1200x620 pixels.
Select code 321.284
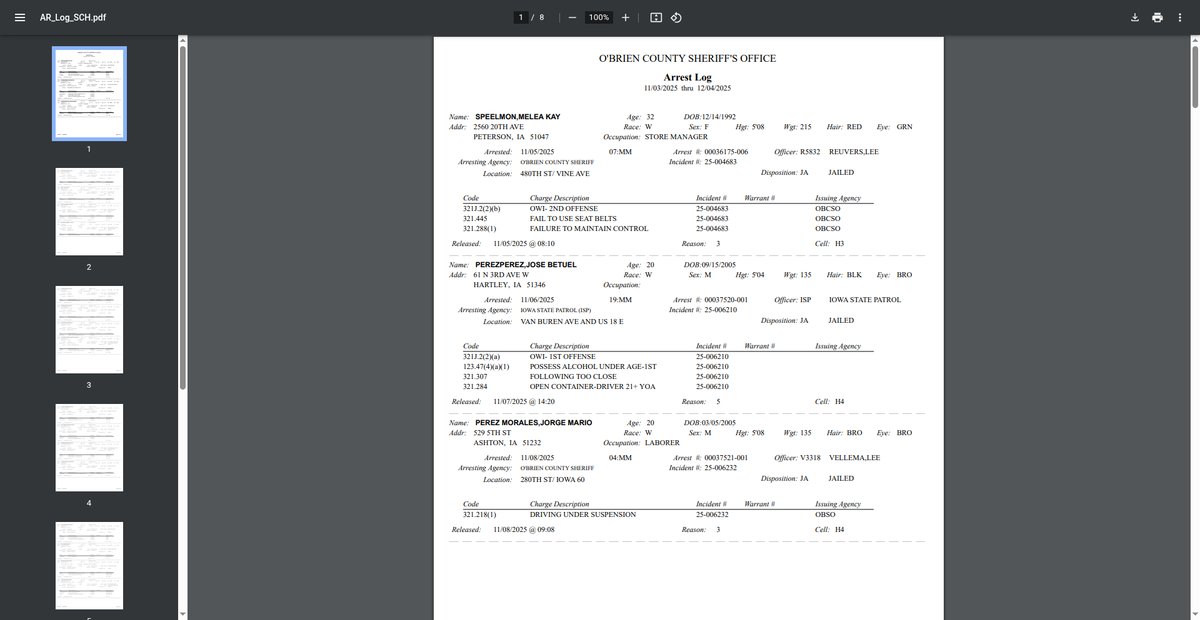click(x=475, y=386)
